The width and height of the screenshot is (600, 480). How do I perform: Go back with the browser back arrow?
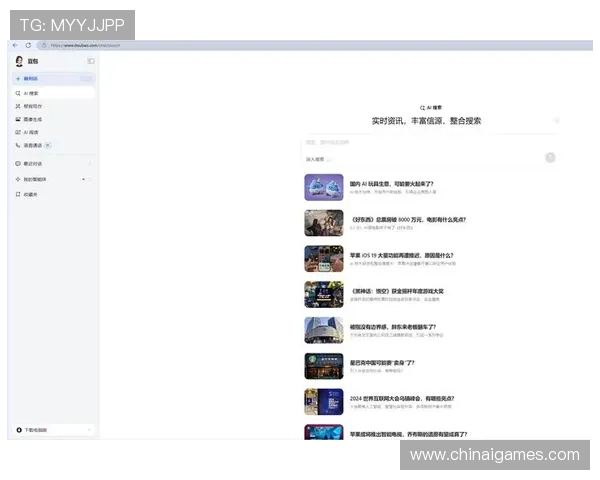tap(15, 45)
